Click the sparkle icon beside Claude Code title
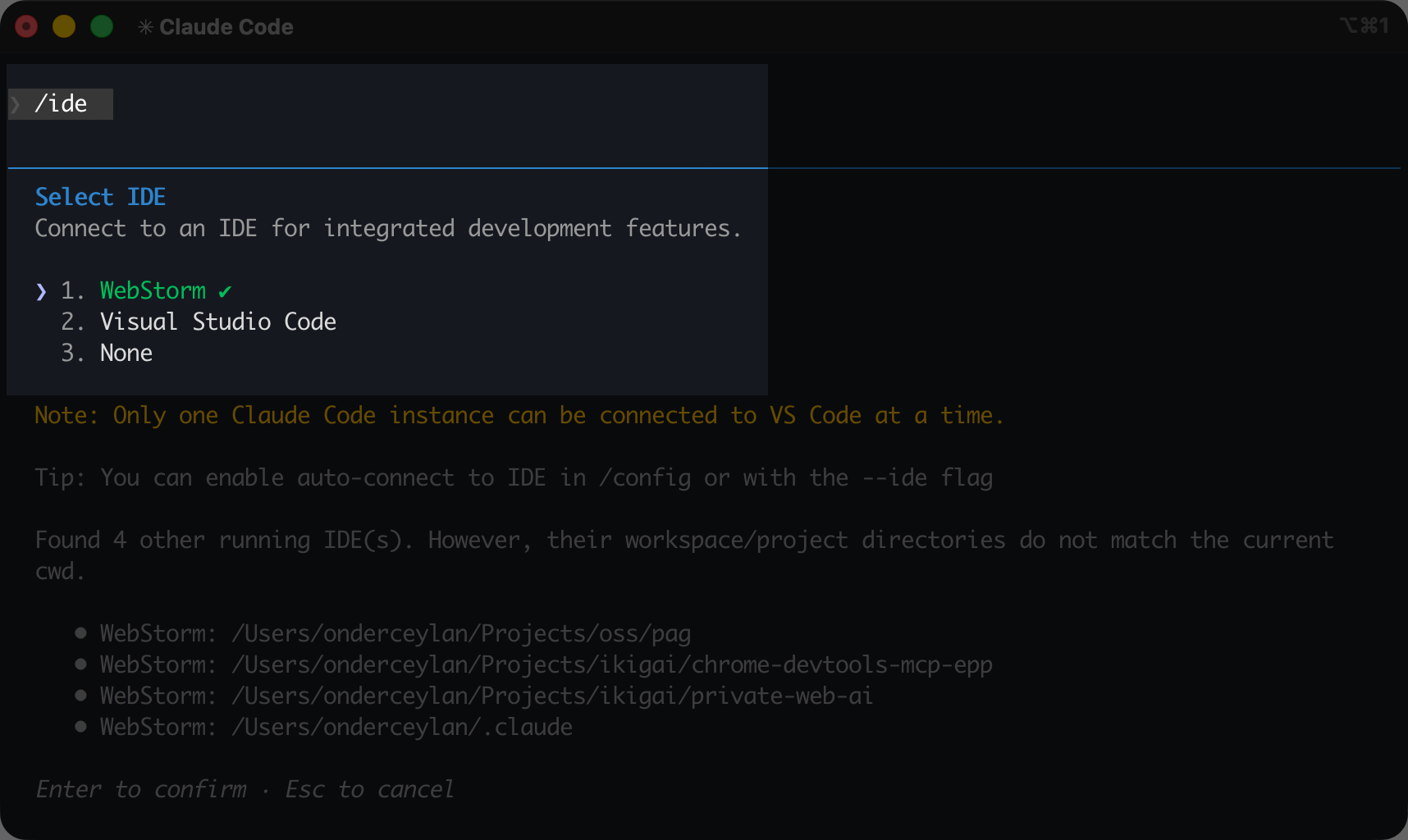1408x840 pixels. (146, 26)
